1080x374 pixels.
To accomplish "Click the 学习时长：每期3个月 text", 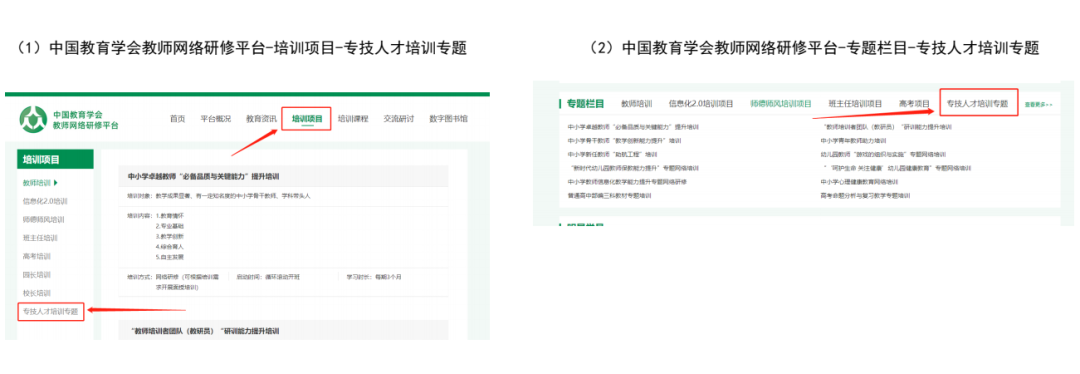I will tap(374, 276).
